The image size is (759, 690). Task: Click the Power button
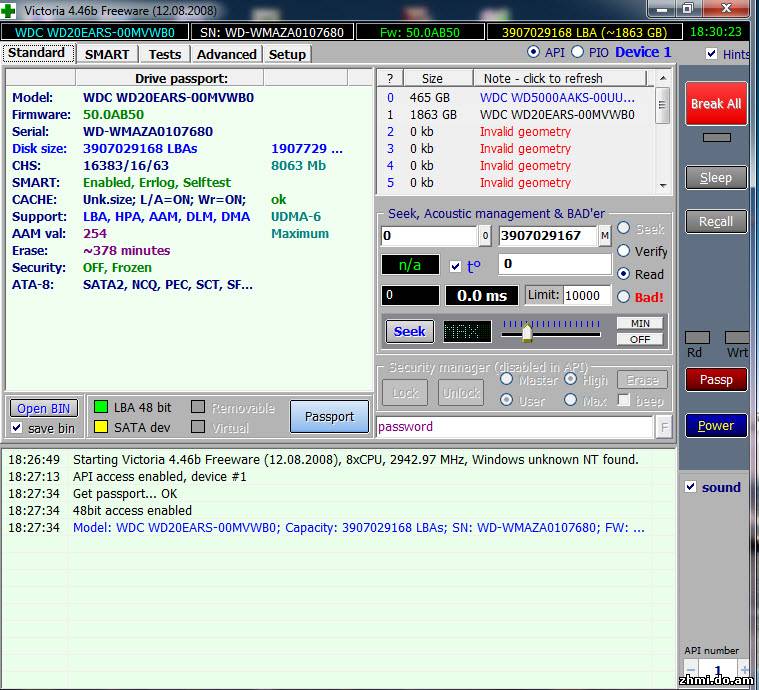(716, 426)
